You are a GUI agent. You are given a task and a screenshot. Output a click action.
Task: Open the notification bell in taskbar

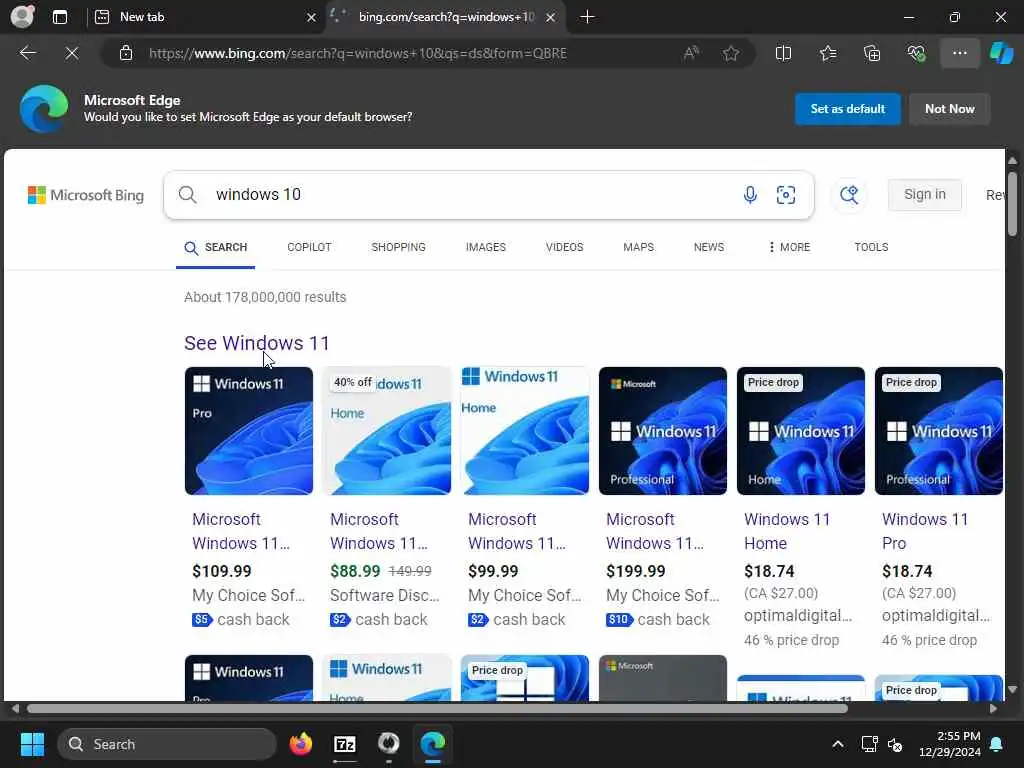pos(997,744)
